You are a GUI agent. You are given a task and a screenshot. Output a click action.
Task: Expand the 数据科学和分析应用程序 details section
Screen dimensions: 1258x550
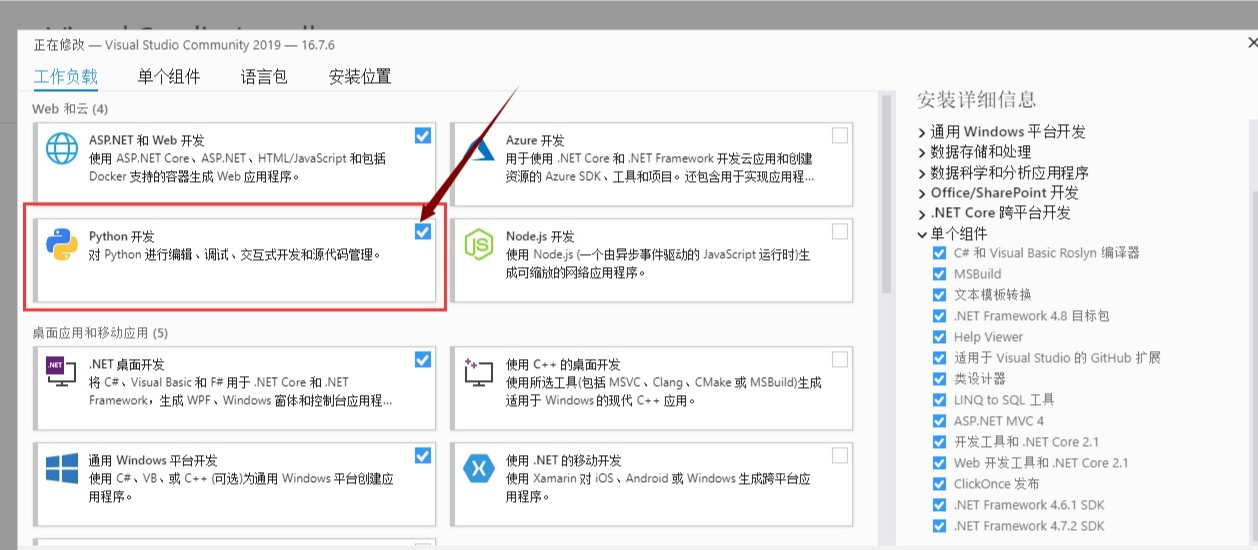(x=922, y=173)
